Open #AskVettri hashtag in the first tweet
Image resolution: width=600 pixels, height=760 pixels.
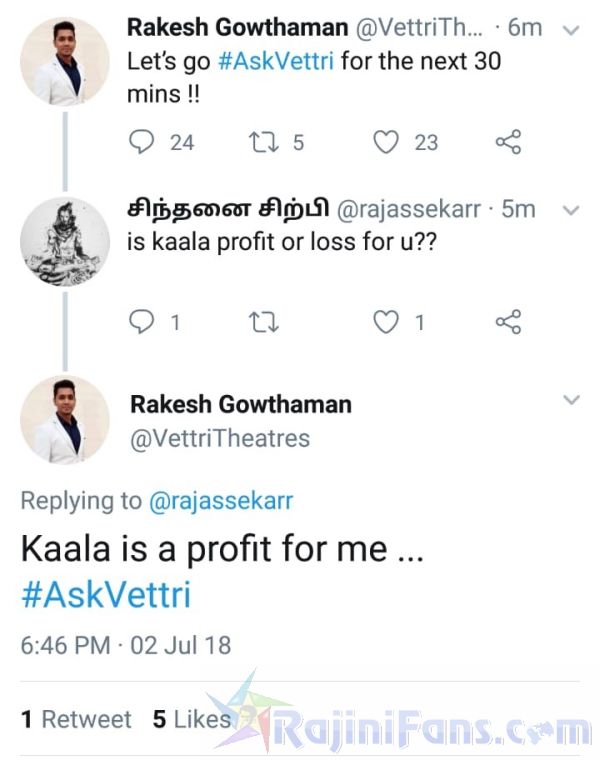pos(277,60)
